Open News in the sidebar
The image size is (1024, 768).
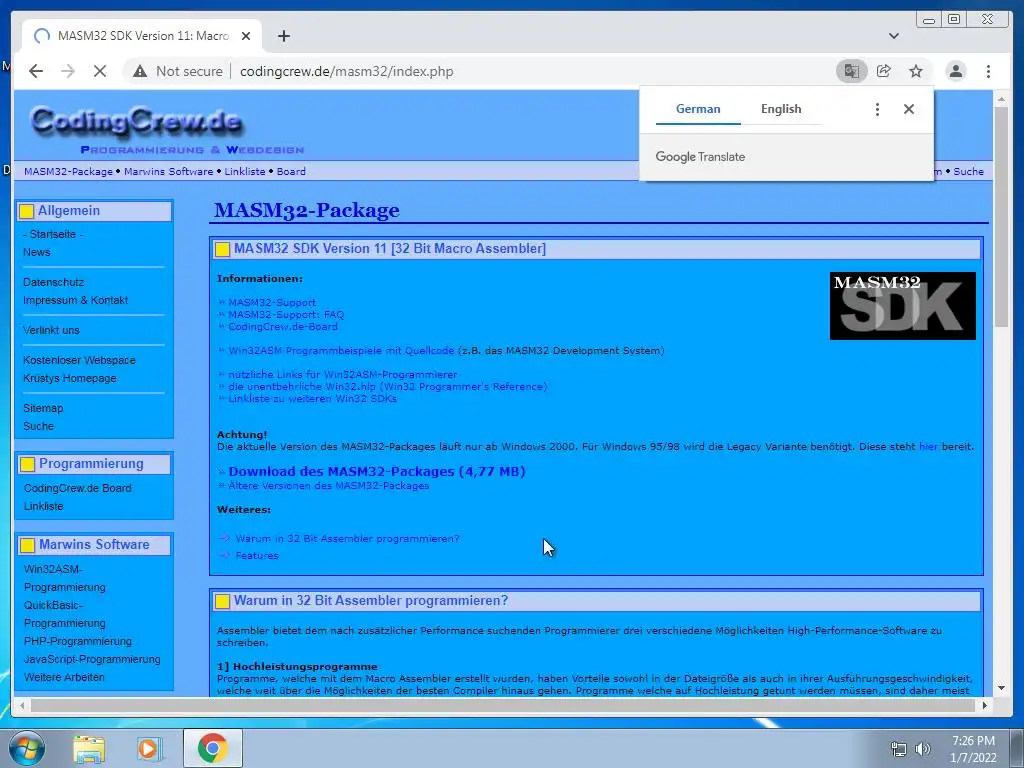coord(37,252)
